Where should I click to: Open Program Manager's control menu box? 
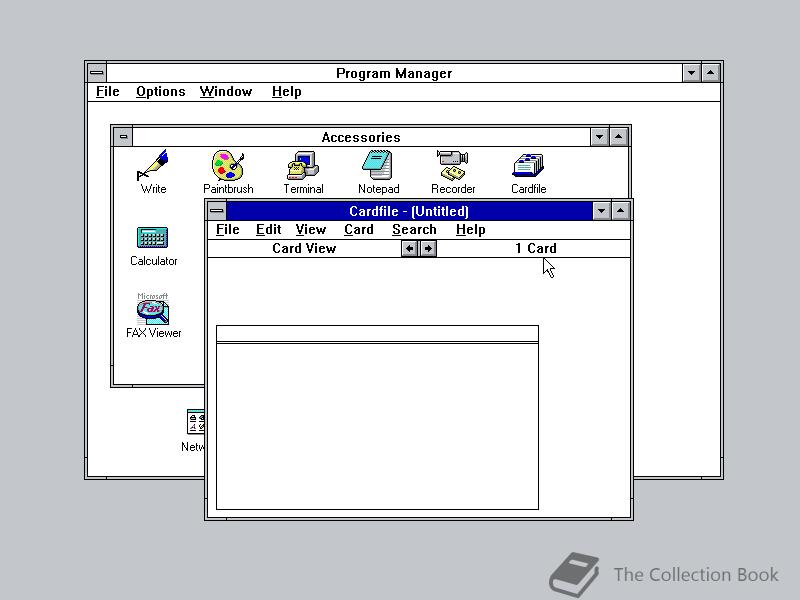[96, 73]
